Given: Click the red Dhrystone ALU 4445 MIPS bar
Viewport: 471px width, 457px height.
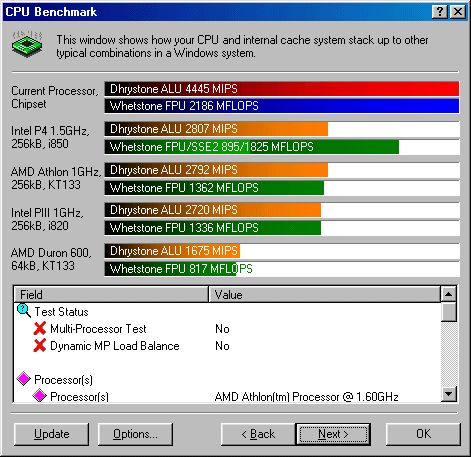Looking at the screenshot, I should tap(282, 89).
